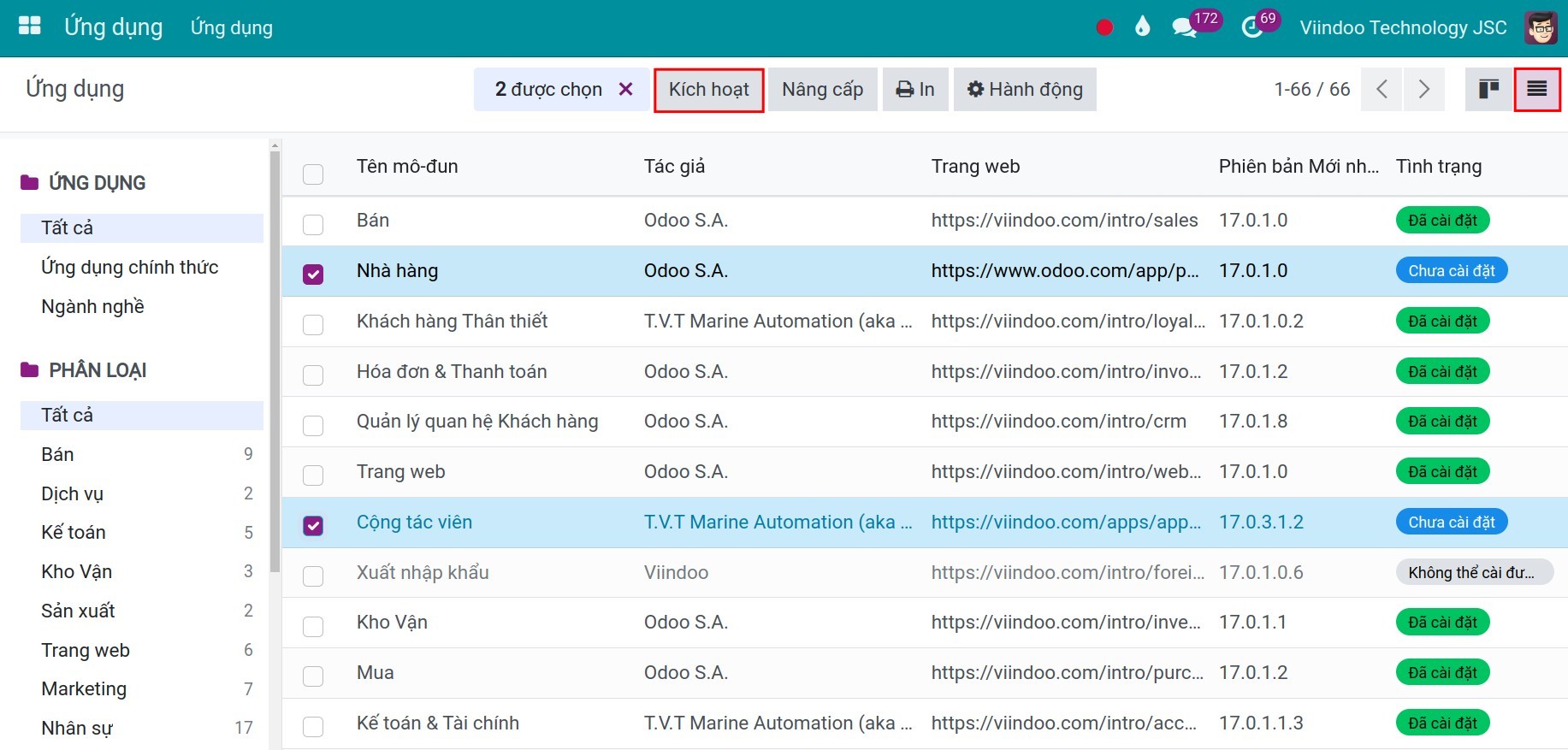Click the Ứng dụng app title in navbar
Screen dimensions: 1568x750
coord(113,27)
